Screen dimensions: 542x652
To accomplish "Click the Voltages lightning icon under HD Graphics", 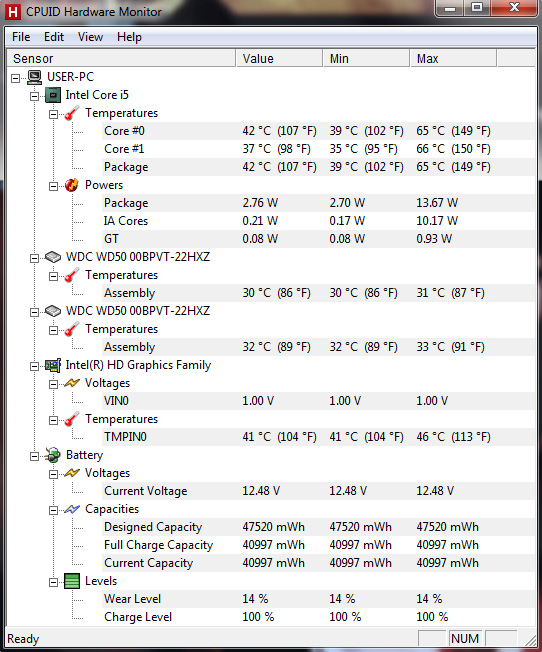I will click(x=72, y=383).
